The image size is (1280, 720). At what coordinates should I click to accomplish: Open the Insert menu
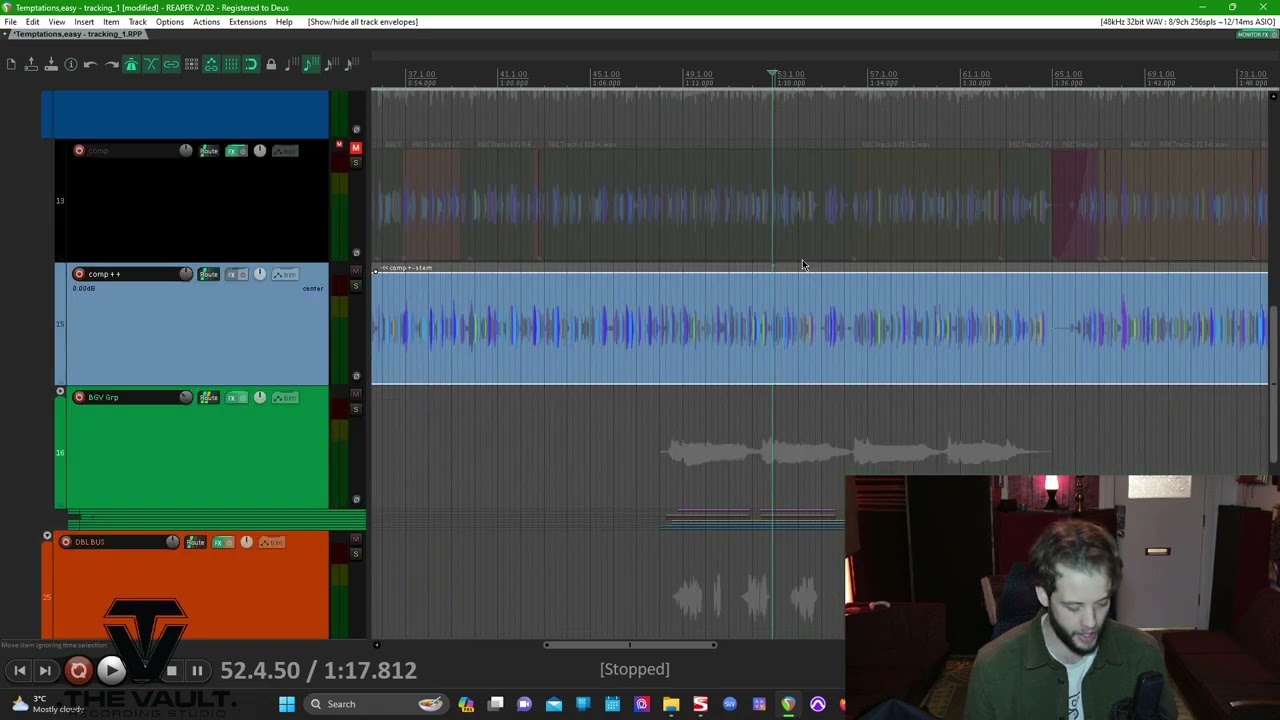tap(84, 22)
